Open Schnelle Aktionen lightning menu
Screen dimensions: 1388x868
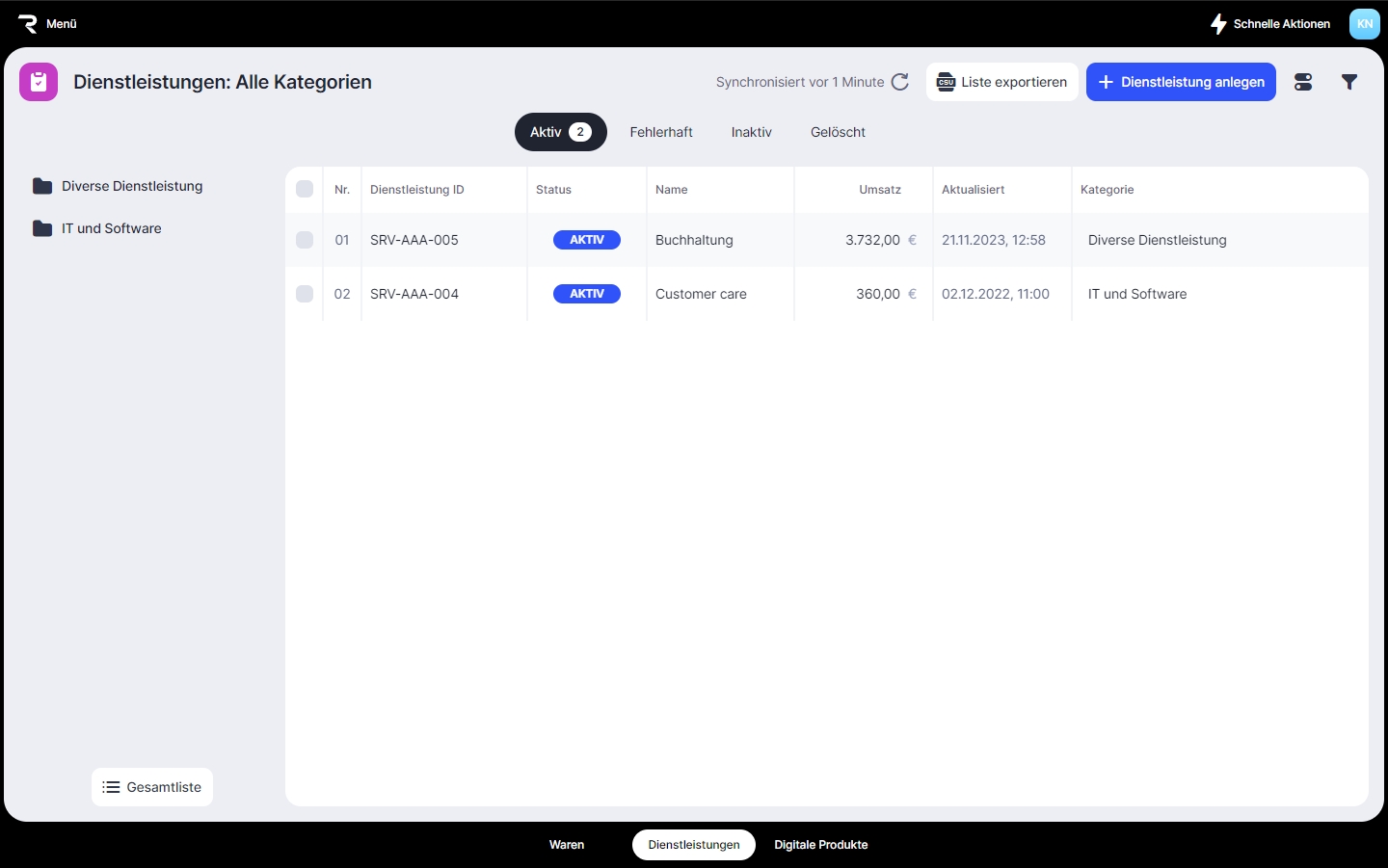coord(1270,24)
